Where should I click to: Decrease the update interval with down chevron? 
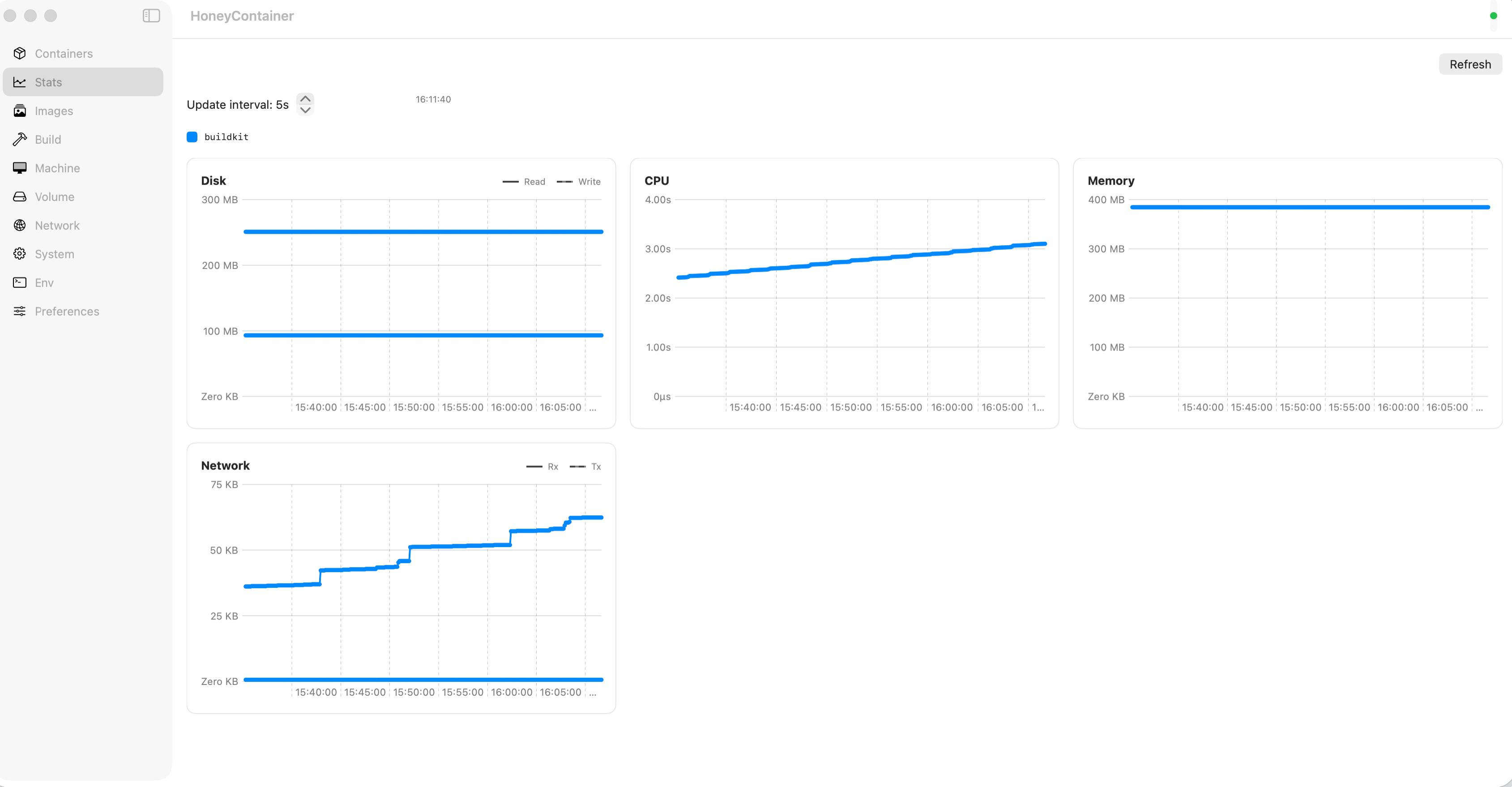pyautogui.click(x=305, y=110)
